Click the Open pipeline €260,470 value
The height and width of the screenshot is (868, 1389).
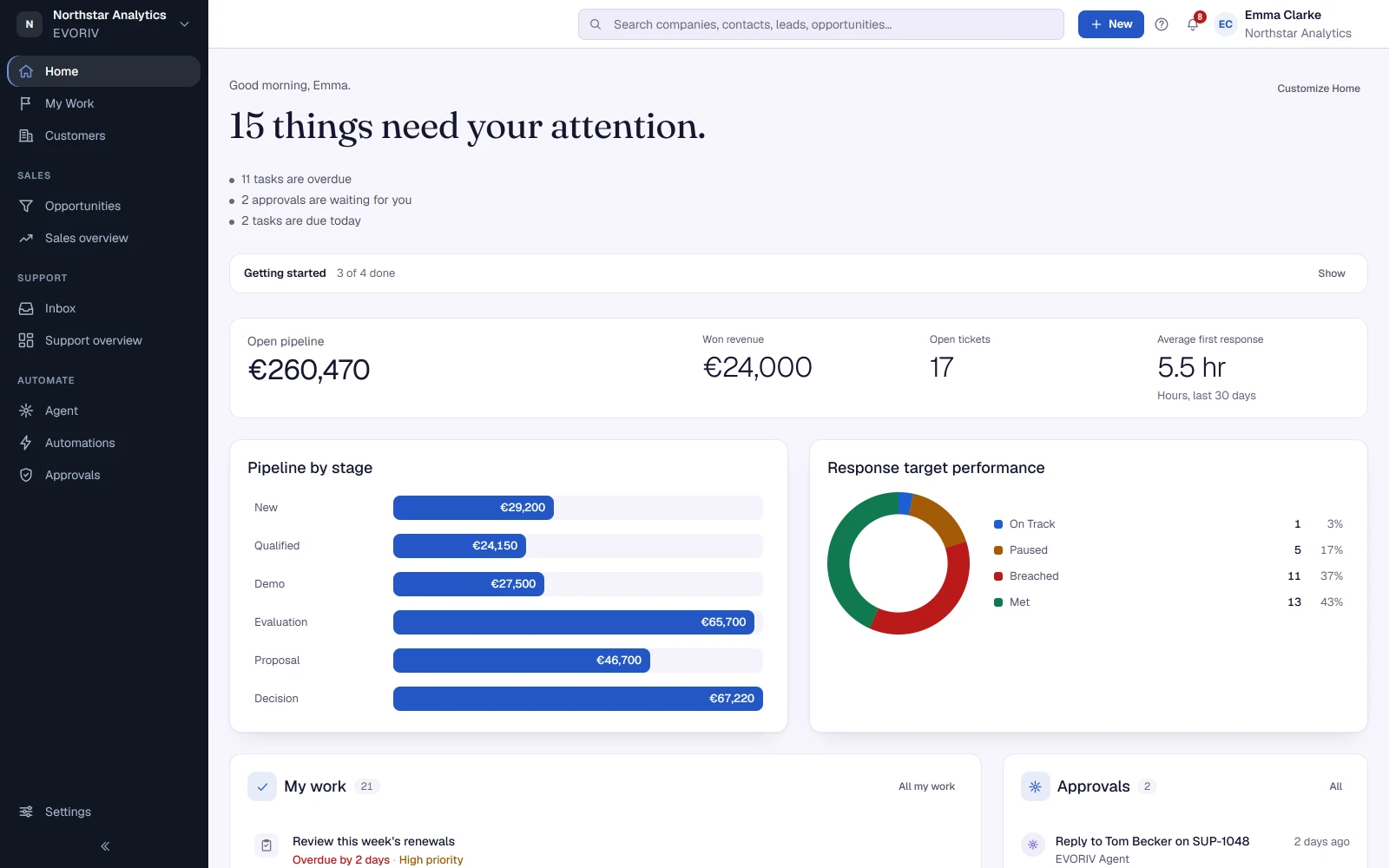click(x=309, y=370)
